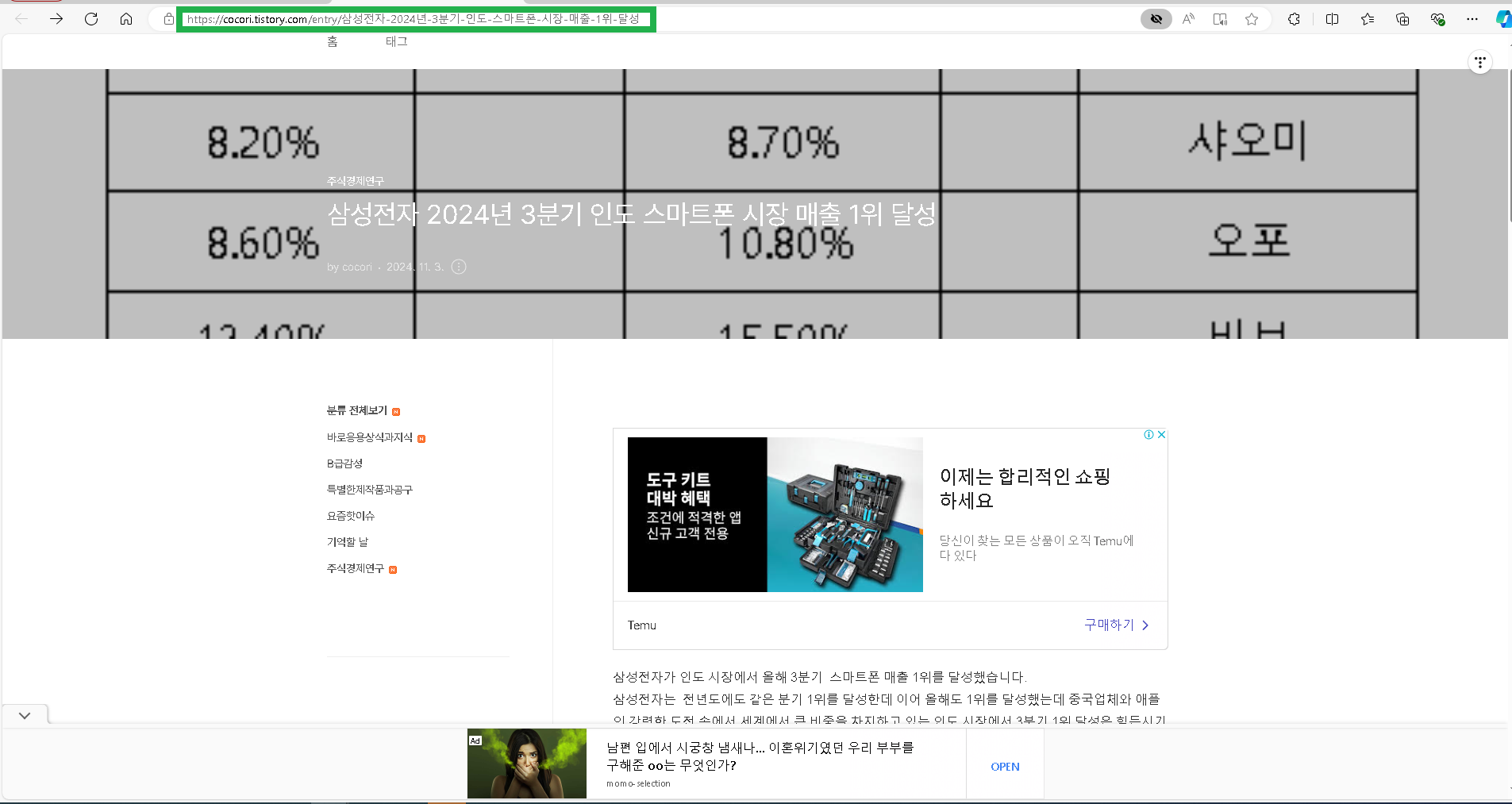Open the browser extensions puzzle icon

(x=1294, y=19)
